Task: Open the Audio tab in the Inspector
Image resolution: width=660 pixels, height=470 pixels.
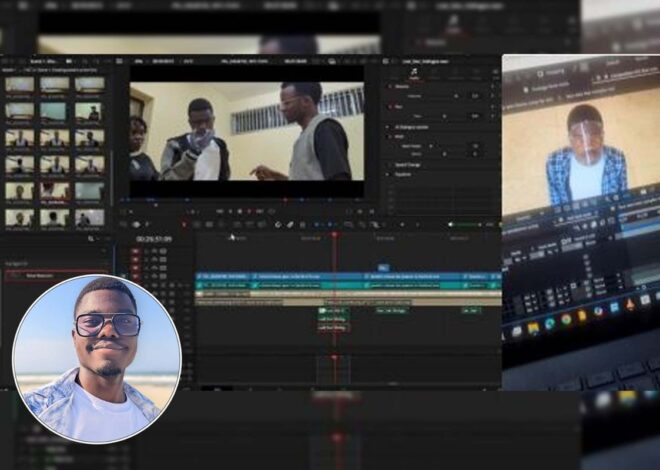Action: point(414,73)
